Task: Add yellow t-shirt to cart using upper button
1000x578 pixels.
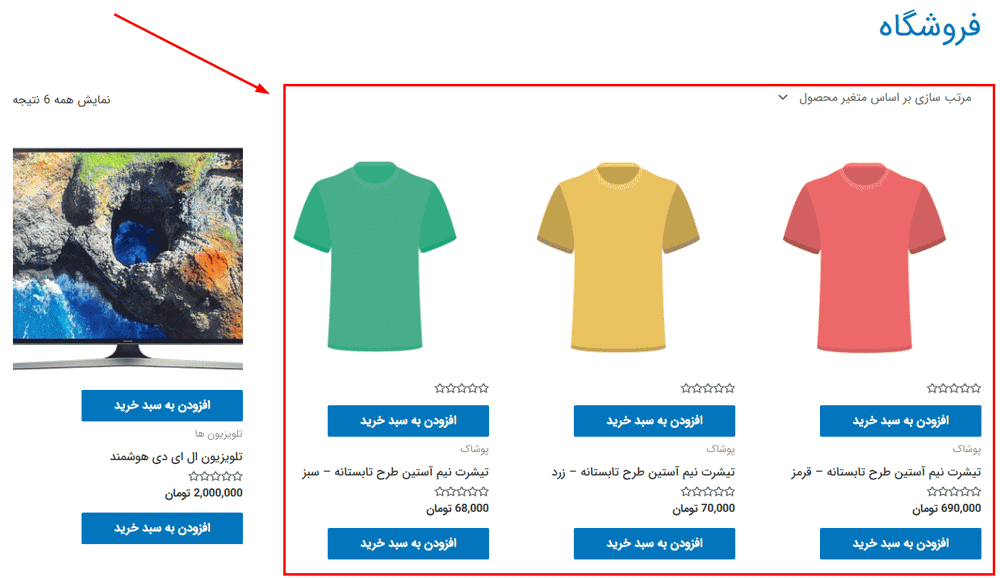Action: pos(654,421)
